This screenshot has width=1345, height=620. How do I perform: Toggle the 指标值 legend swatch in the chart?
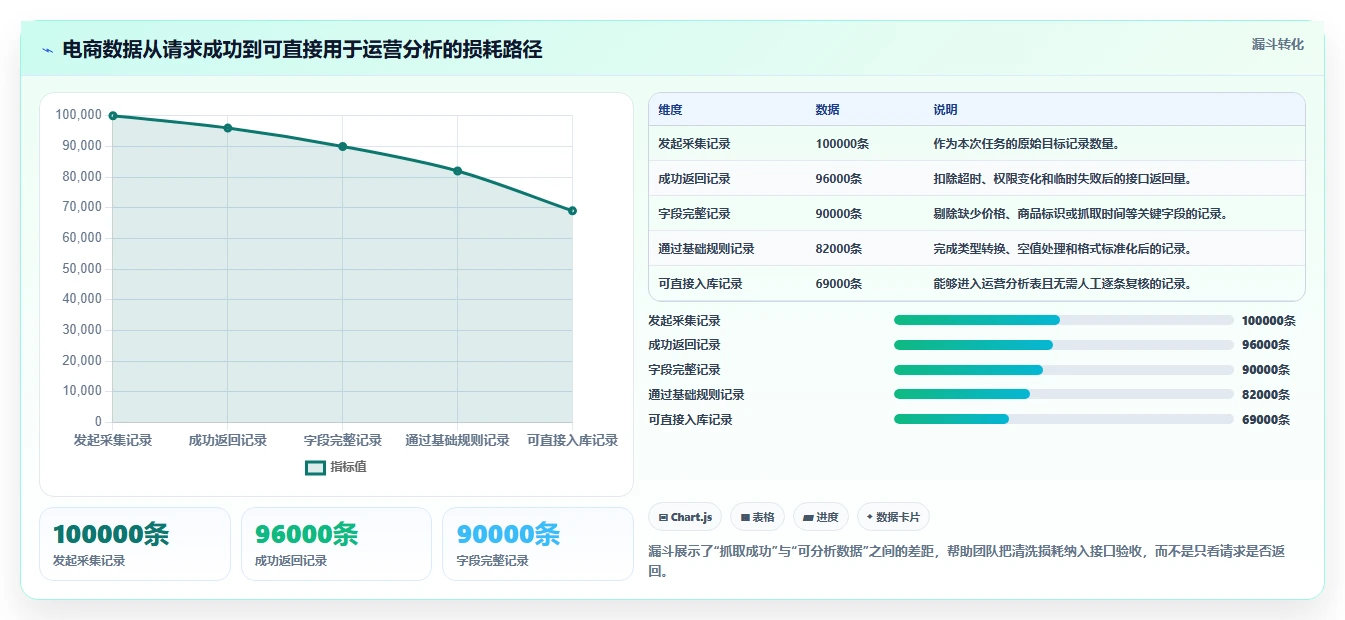point(316,467)
